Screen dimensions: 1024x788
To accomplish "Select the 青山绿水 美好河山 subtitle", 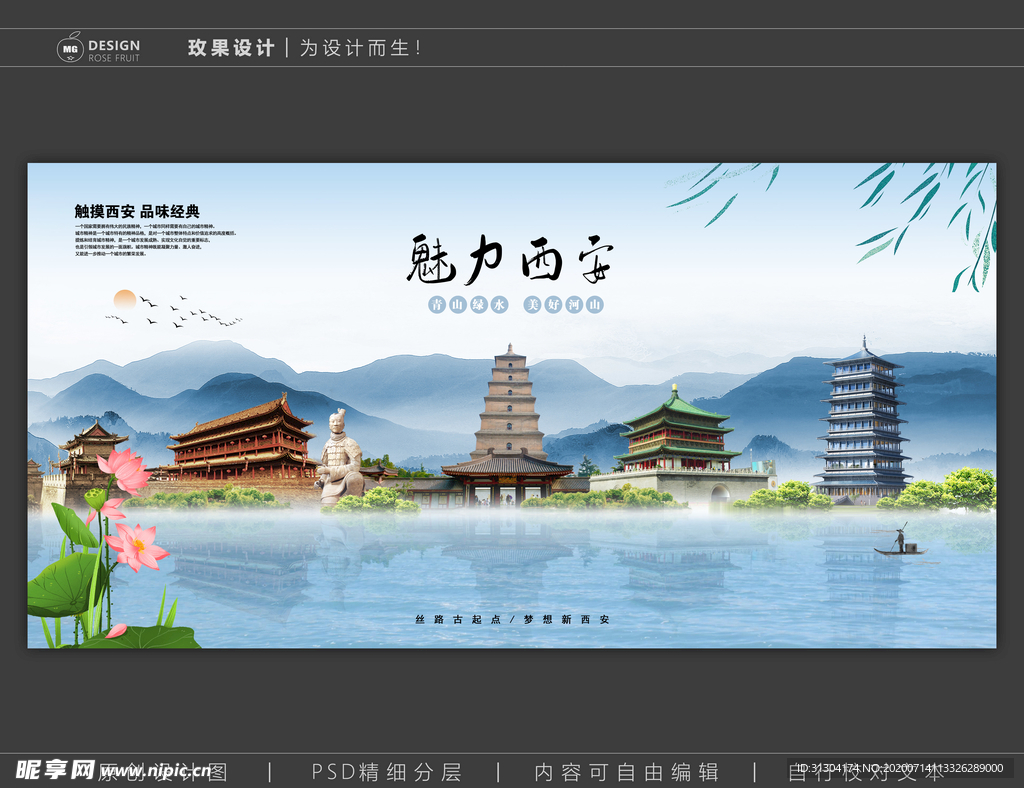I will coord(512,304).
